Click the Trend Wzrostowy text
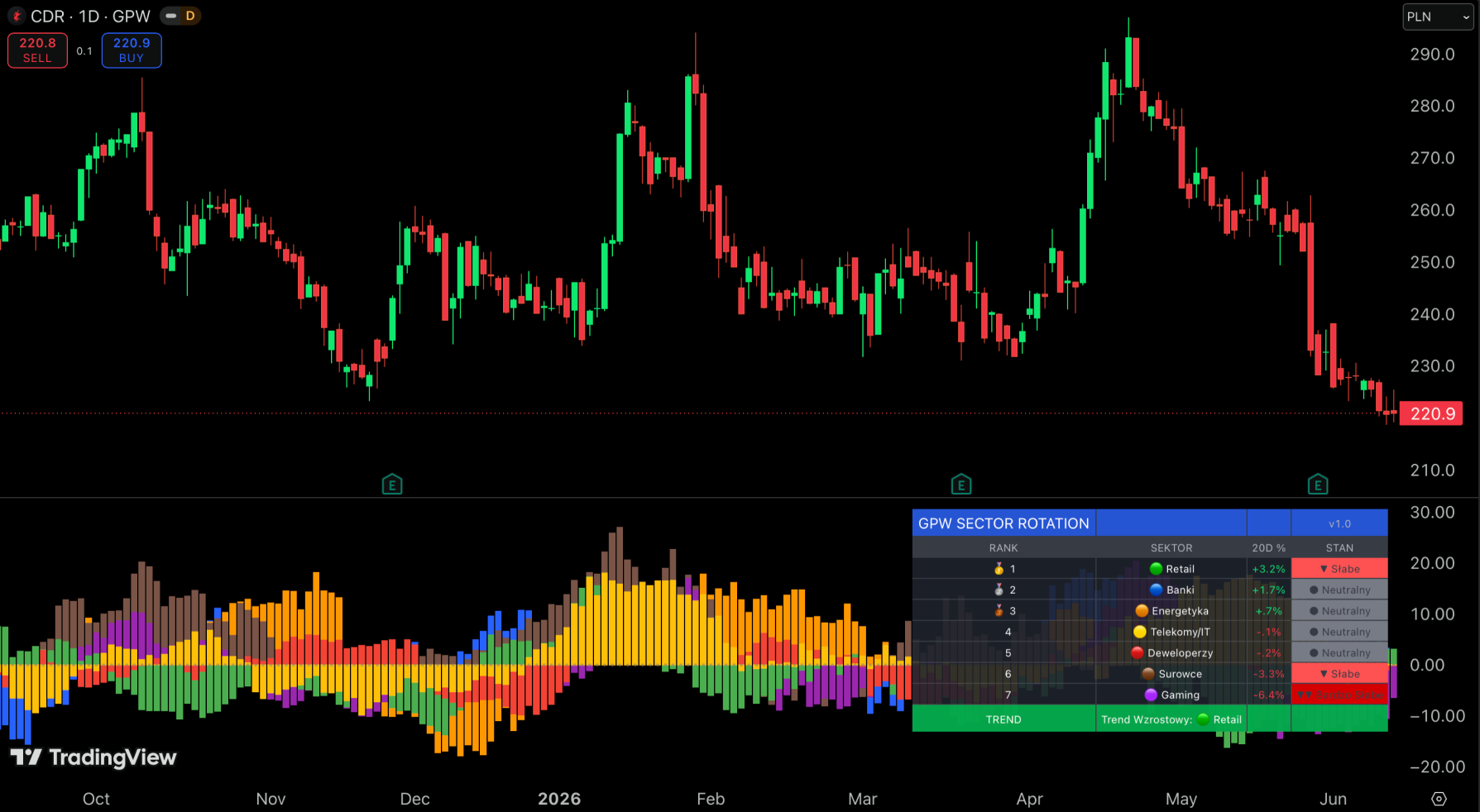The height and width of the screenshot is (812, 1480). coord(1147,719)
